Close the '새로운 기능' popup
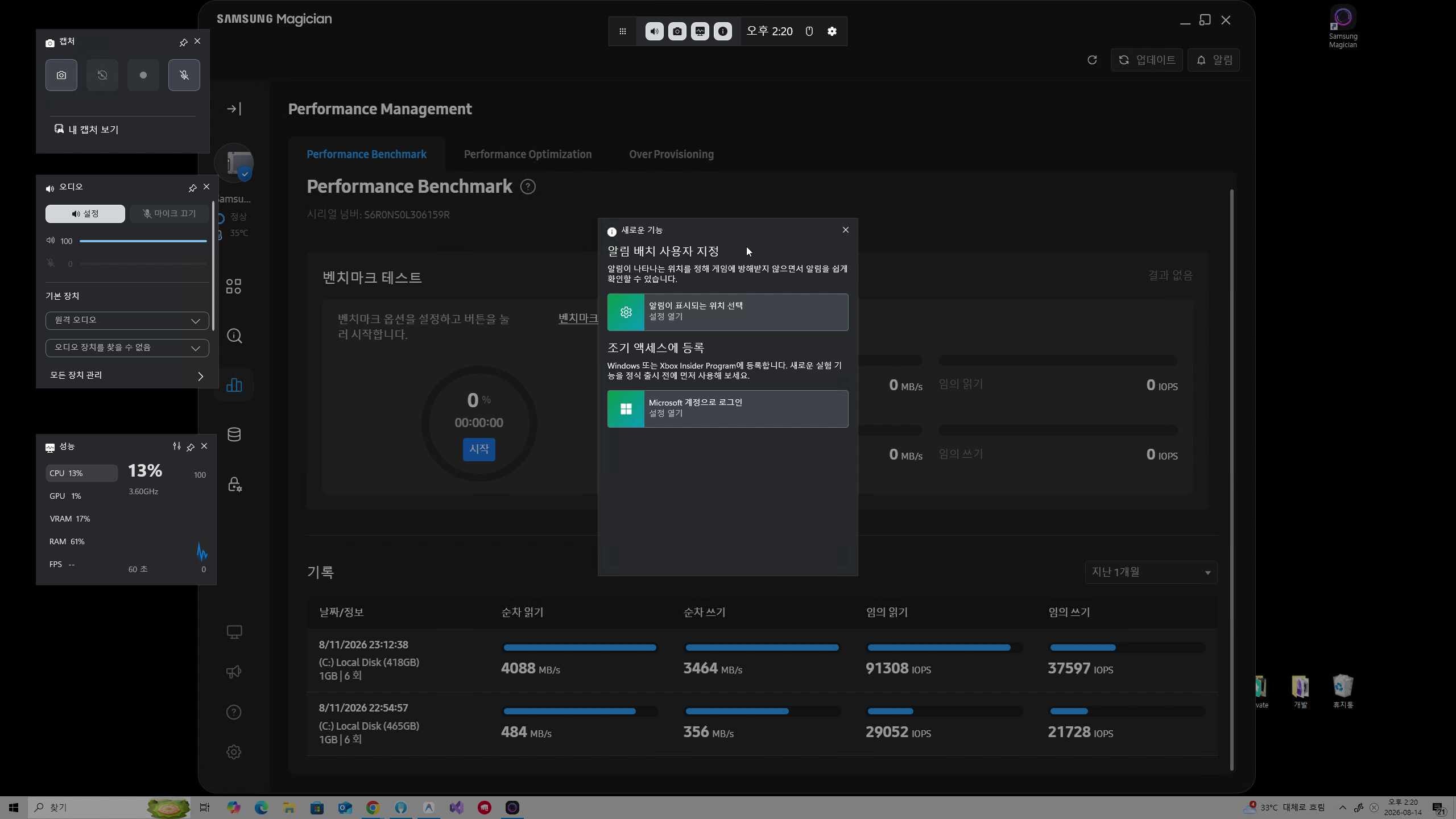 (846, 230)
